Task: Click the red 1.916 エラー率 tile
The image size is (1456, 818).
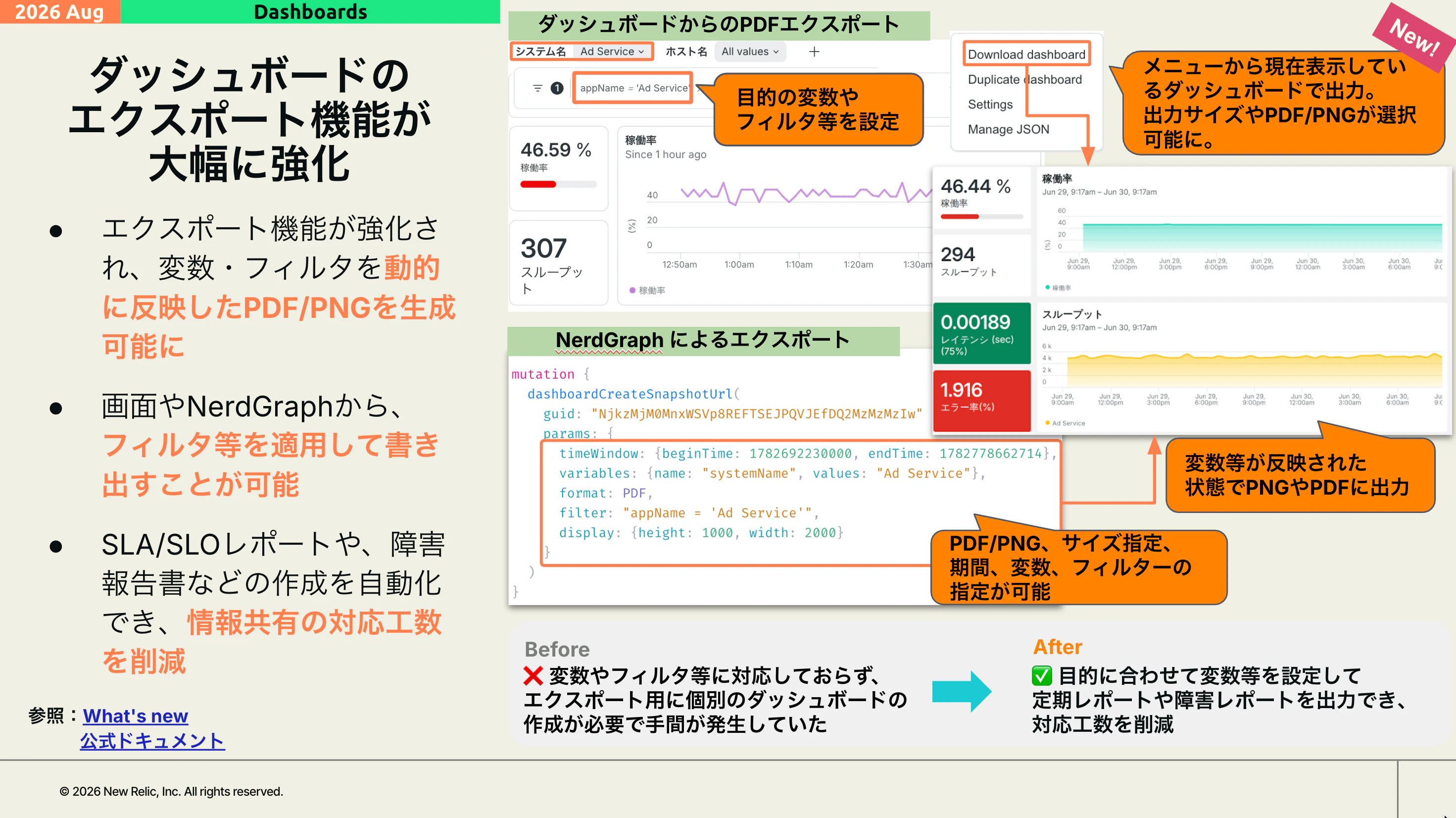Action: click(982, 401)
